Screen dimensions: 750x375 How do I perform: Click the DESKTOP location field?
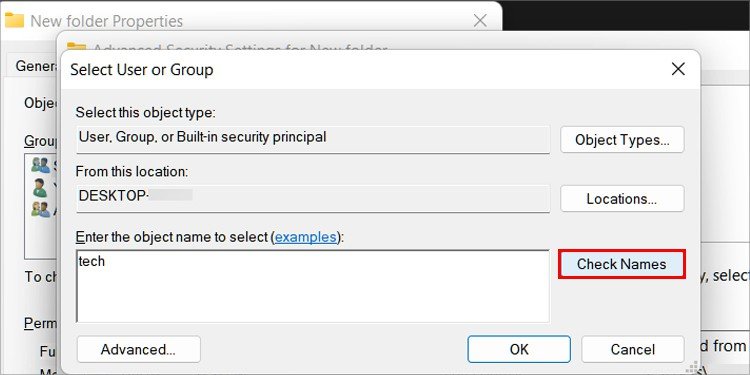pos(313,199)
